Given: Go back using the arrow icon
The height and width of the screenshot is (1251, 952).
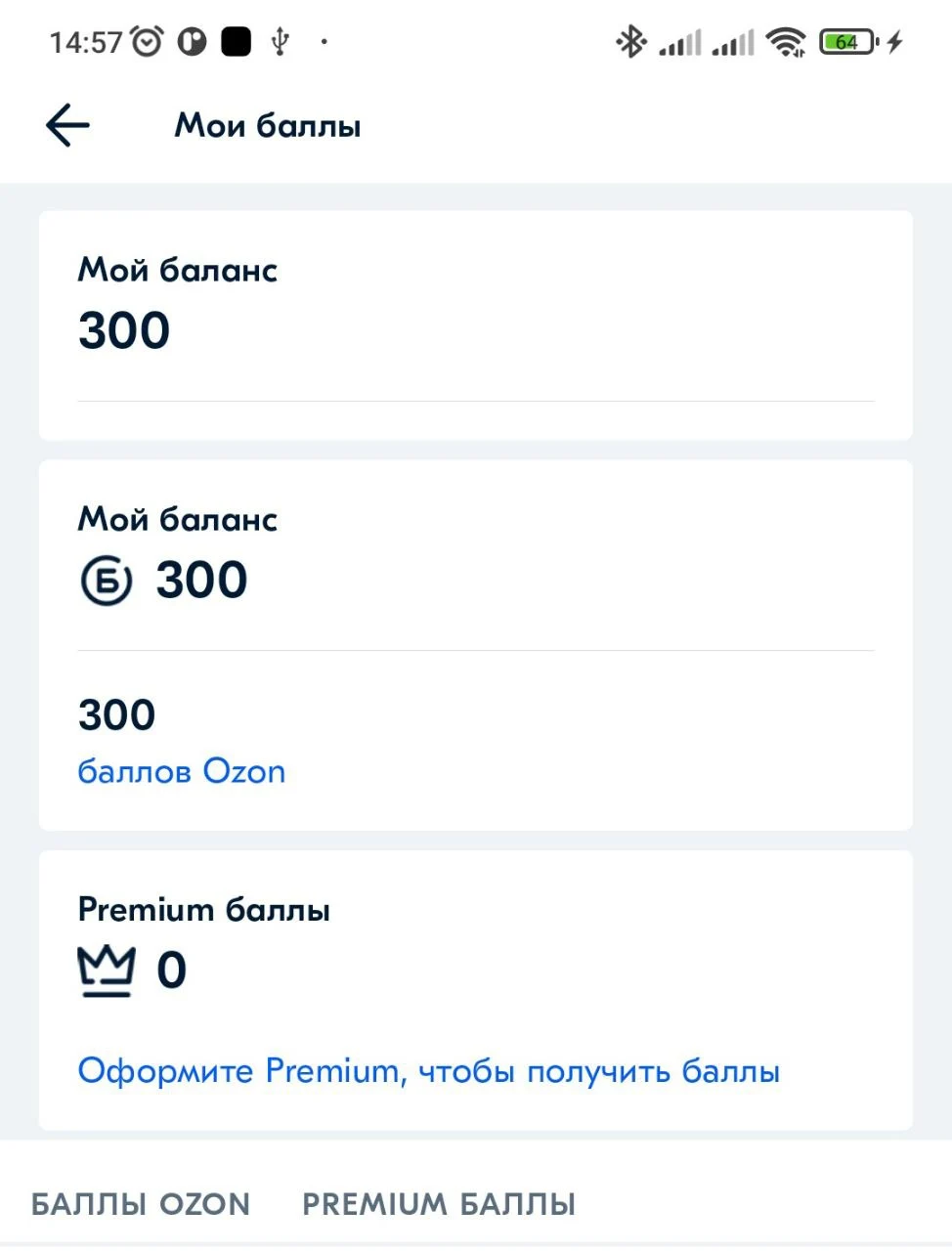Looking at the screenshot, I should [67, 125].
